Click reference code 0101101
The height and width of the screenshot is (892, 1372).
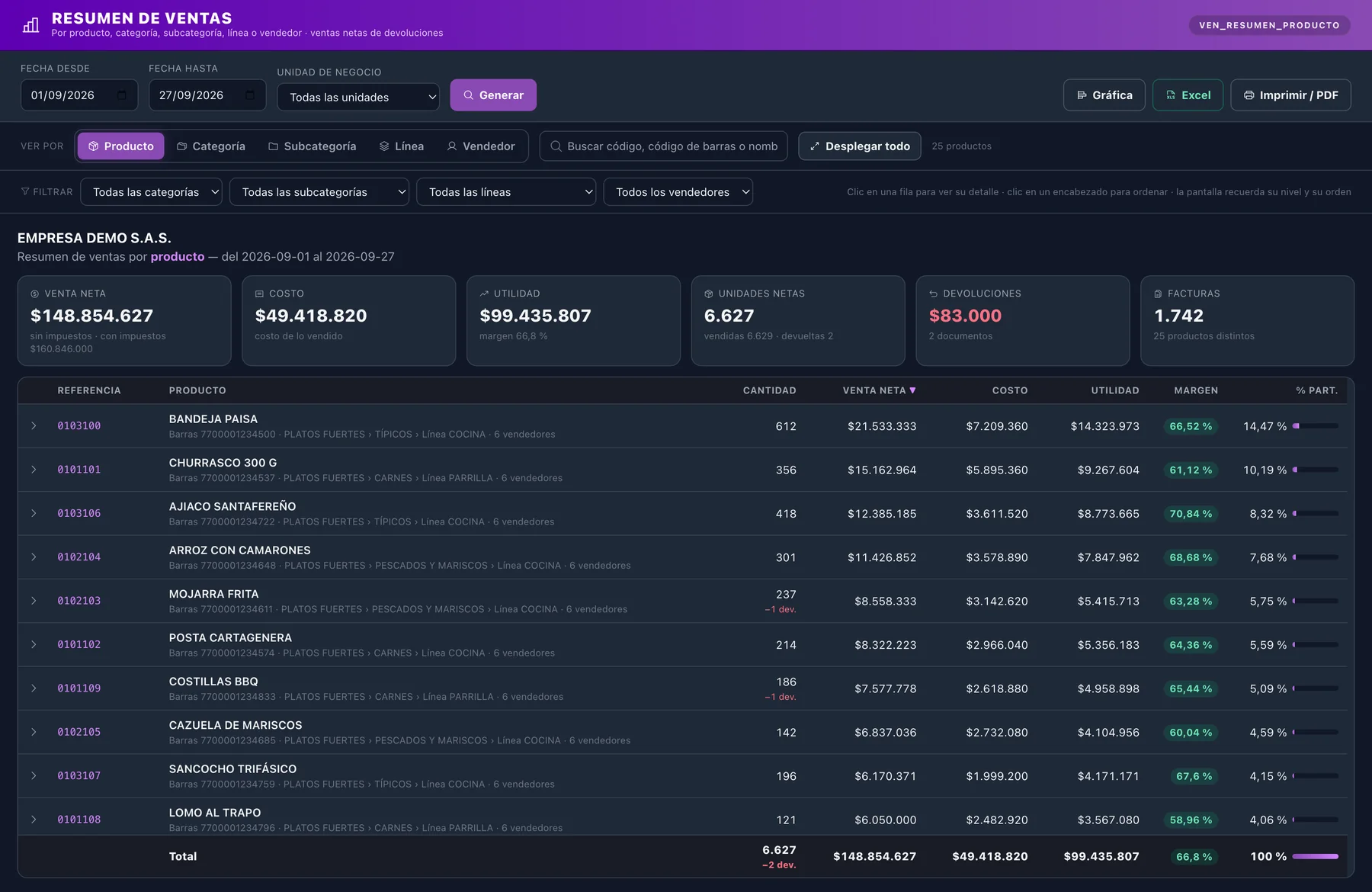[x=79, y=470]
